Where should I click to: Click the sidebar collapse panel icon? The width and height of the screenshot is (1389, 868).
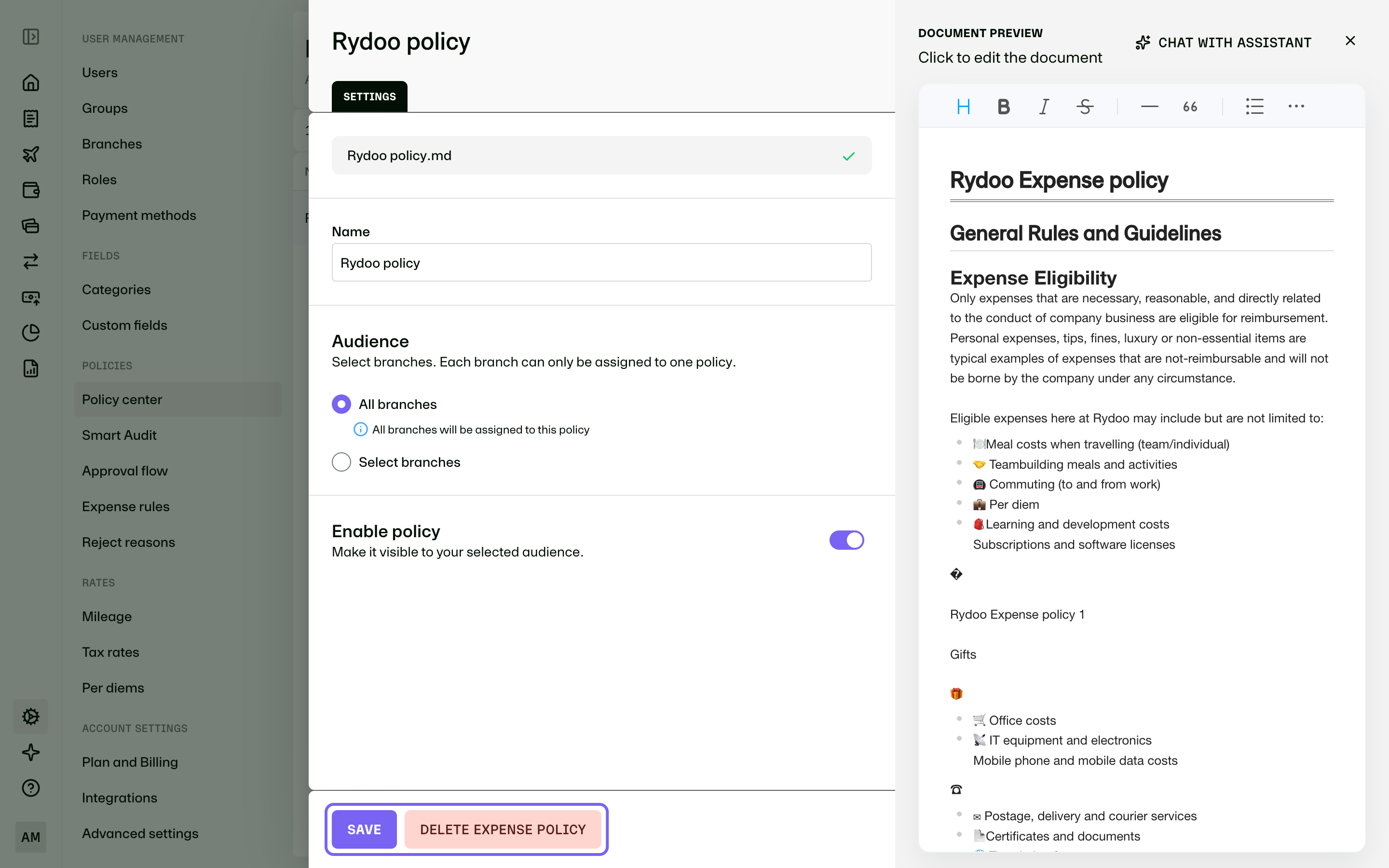click(x=31, y=37)
